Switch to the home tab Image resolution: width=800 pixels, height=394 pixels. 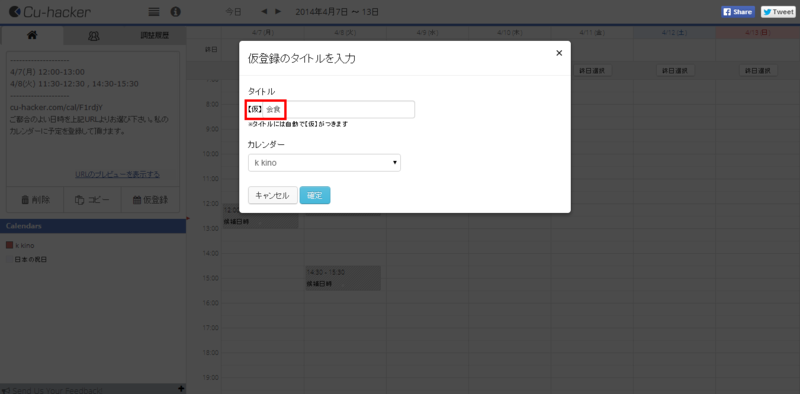tap(32, 35)
